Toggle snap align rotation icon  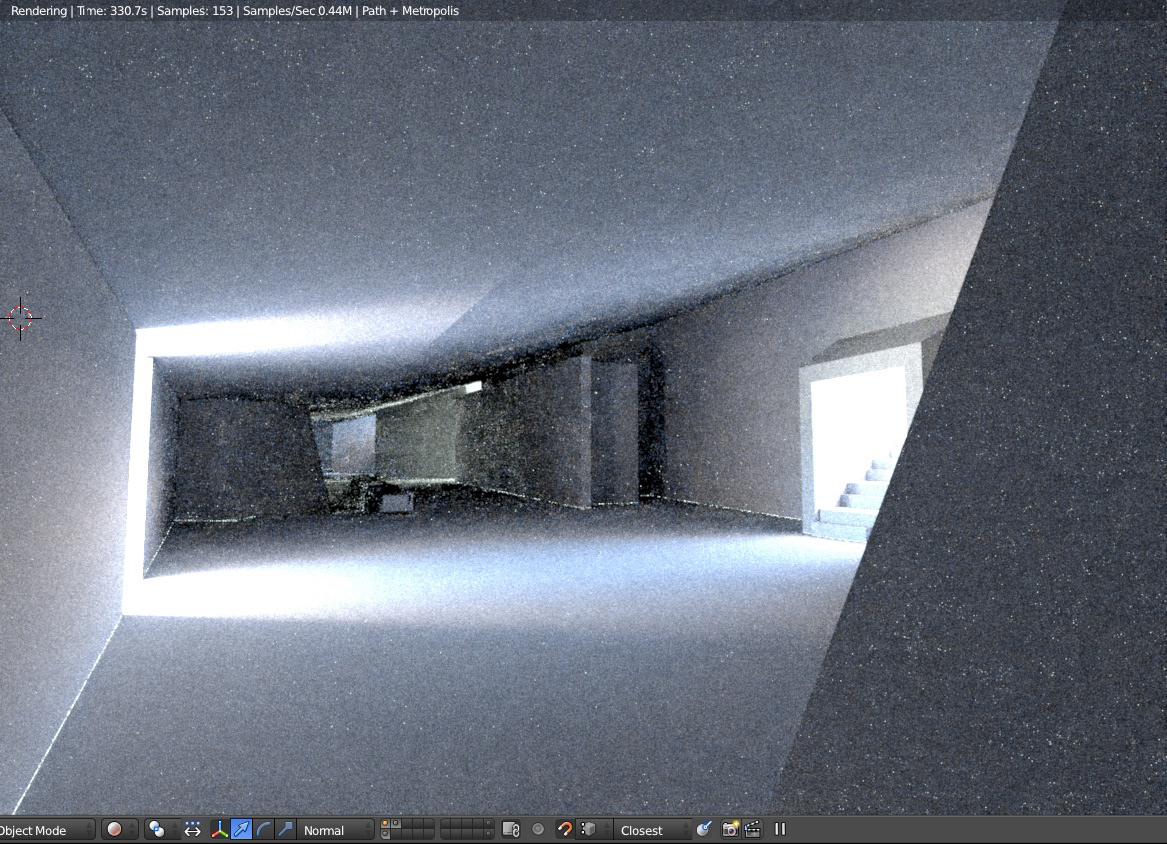(704, 830)
